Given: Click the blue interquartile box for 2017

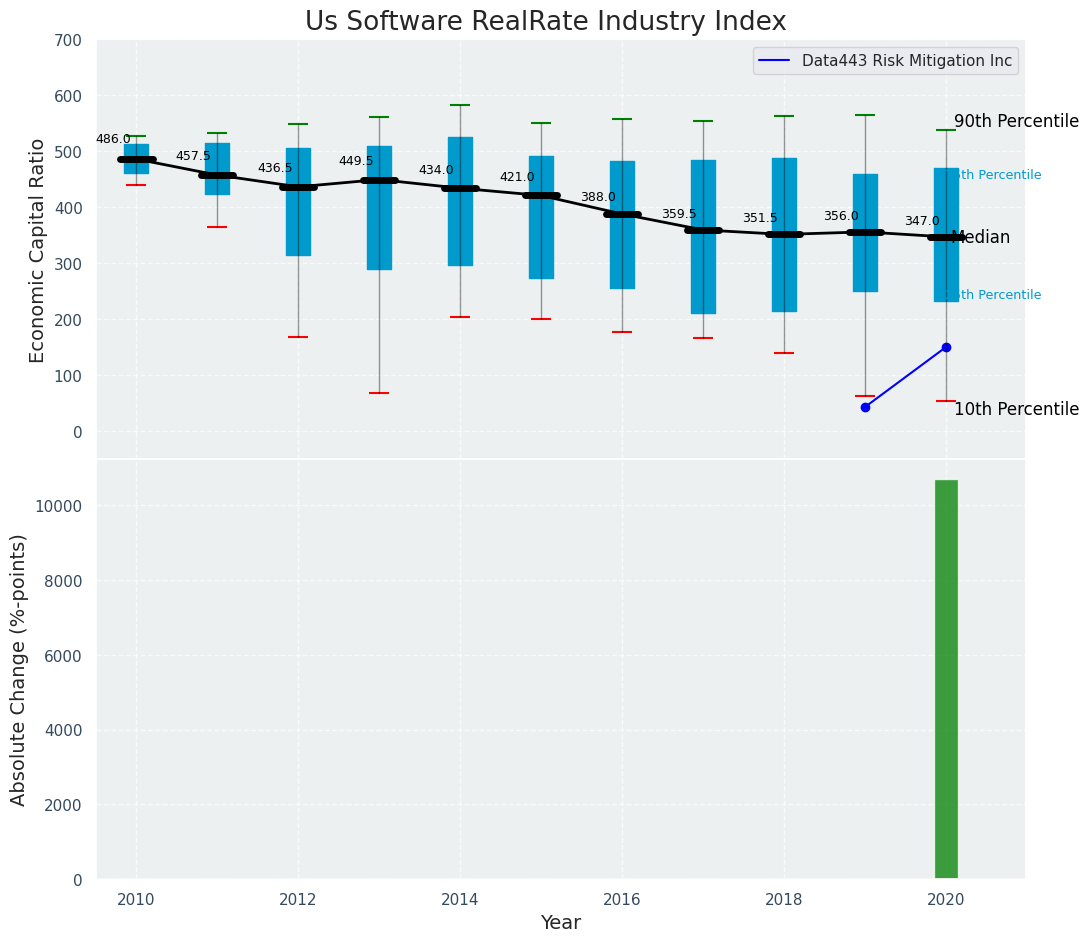Looking at the screenshot, I should click(x=704, y=237).
